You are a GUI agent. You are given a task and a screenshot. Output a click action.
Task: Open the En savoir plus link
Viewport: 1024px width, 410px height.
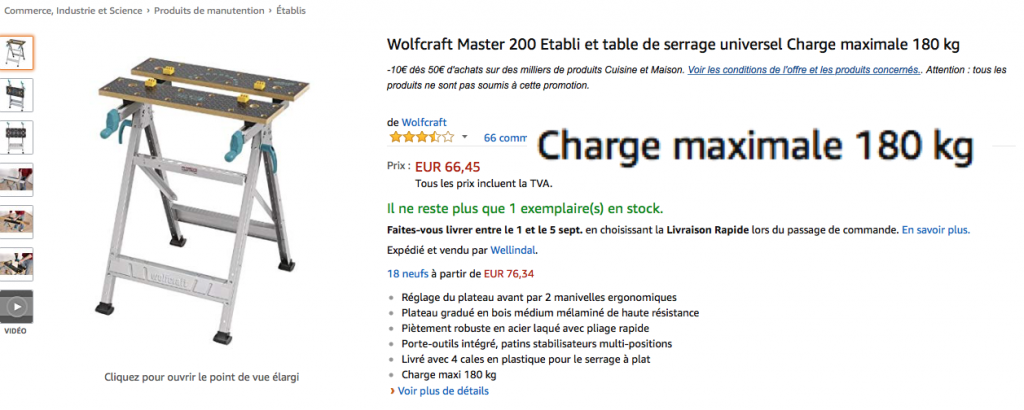tap(936, 230)
